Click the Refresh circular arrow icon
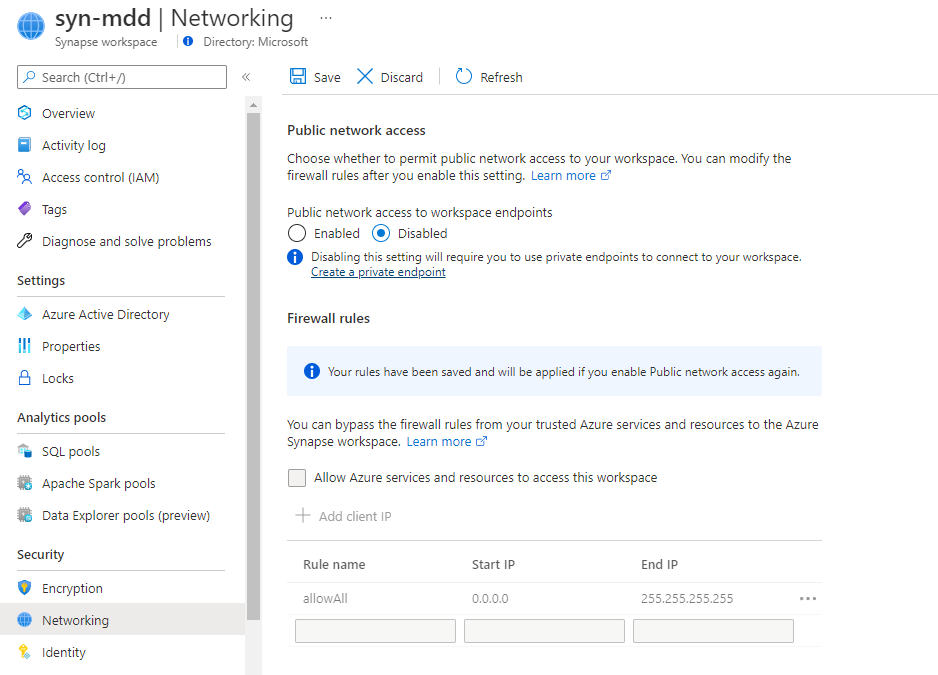 pos(464,77)
